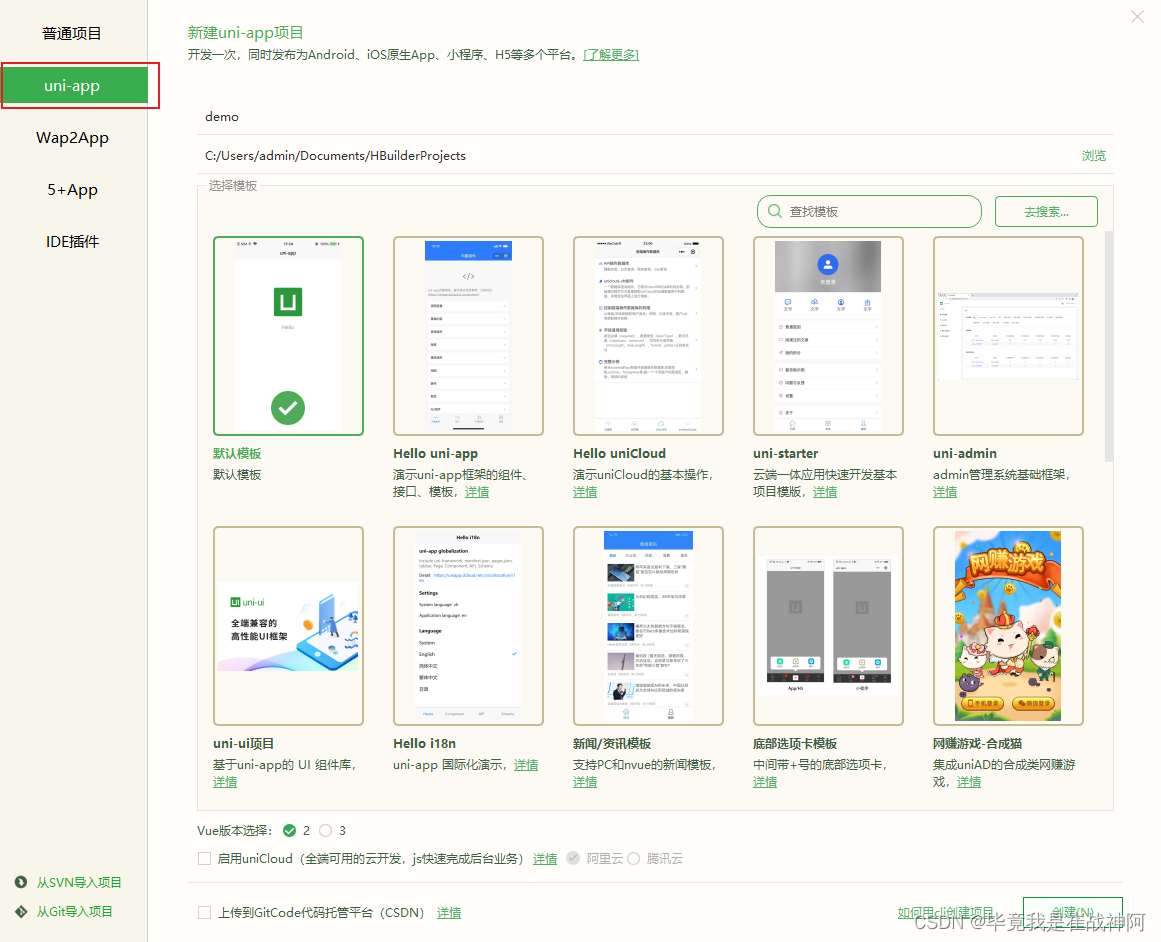Select the 网赚游戏-合成猫 template
The image size is (1161, 942).
1008,625
